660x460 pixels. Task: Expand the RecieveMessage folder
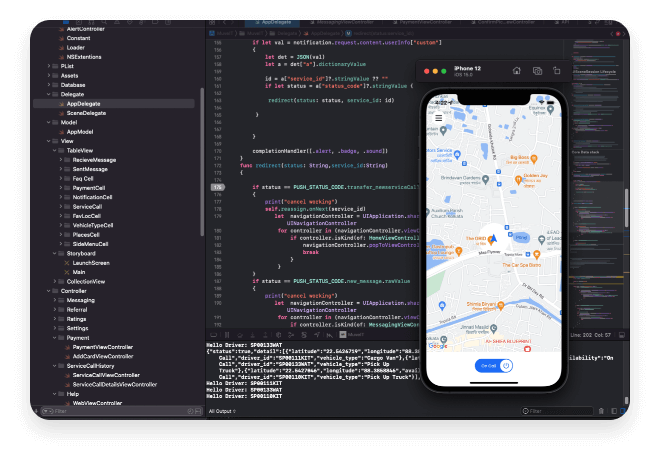click(x=61, y=160)
